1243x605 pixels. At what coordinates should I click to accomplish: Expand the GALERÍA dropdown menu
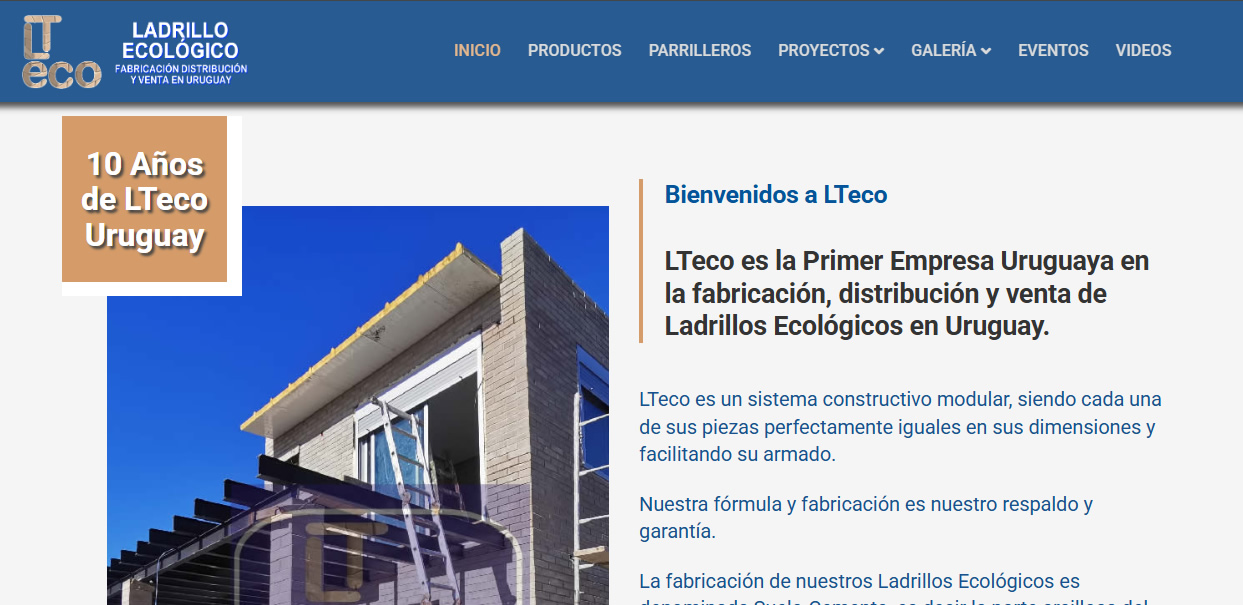944,50
